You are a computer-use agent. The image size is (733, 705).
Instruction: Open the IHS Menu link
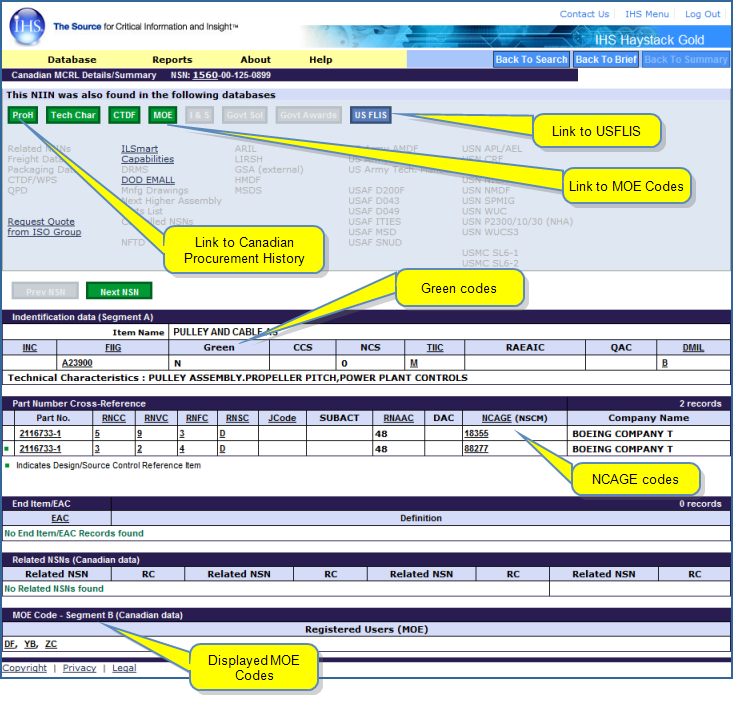click(647, 14)
